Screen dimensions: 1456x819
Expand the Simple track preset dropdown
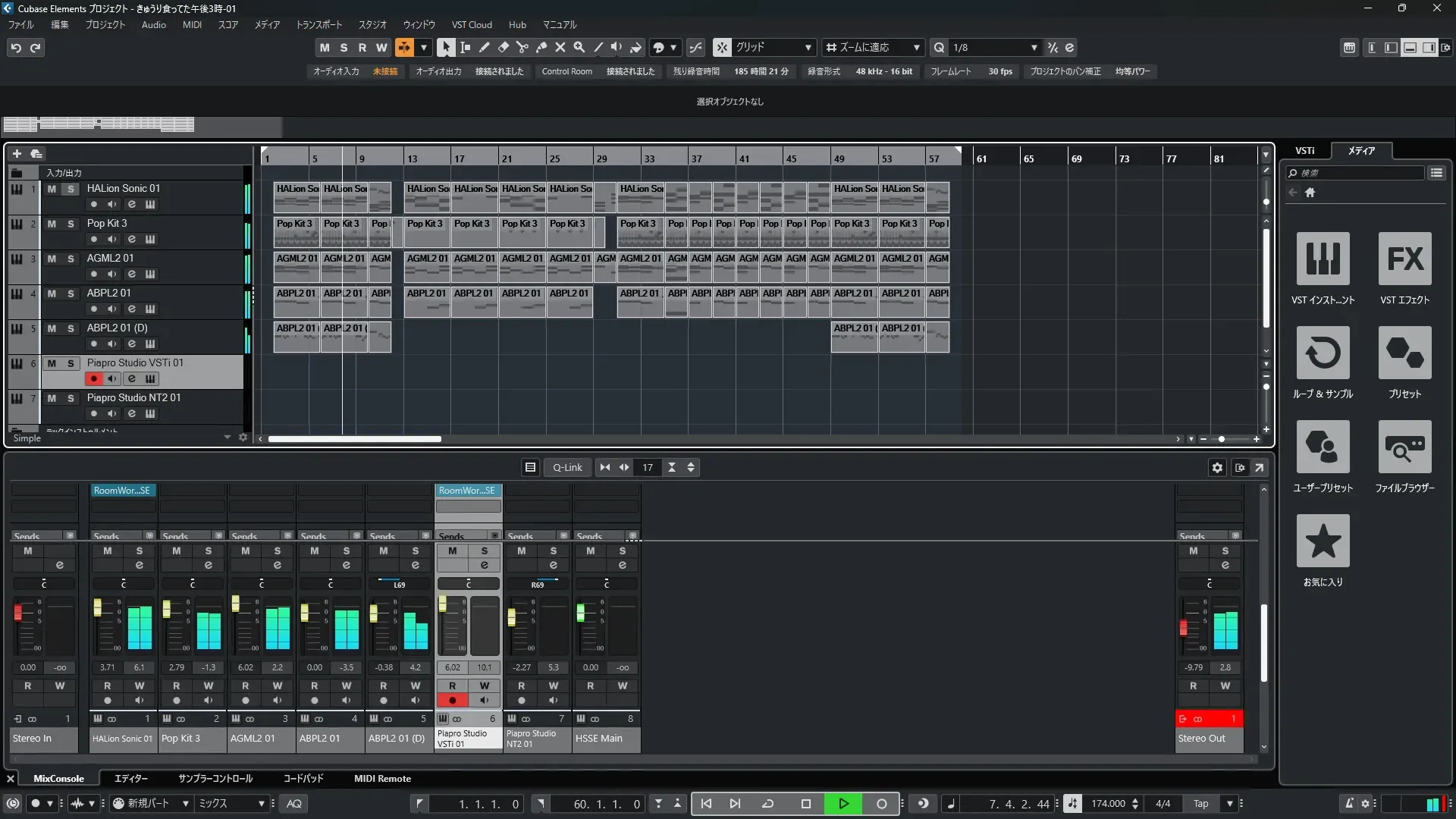pyautogui.click(x=227, y=438)
